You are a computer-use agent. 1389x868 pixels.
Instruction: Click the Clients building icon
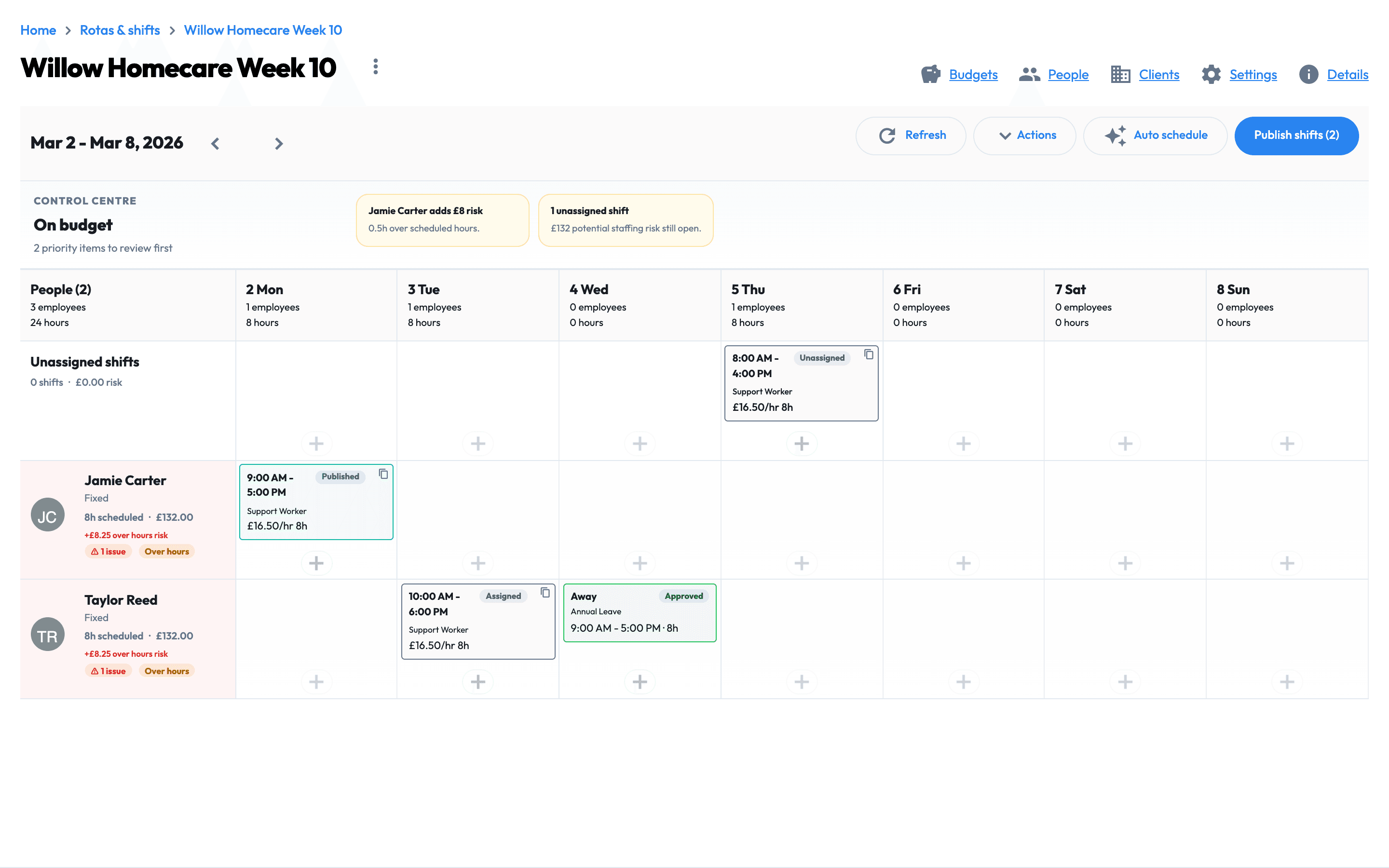click(1120, 75)
